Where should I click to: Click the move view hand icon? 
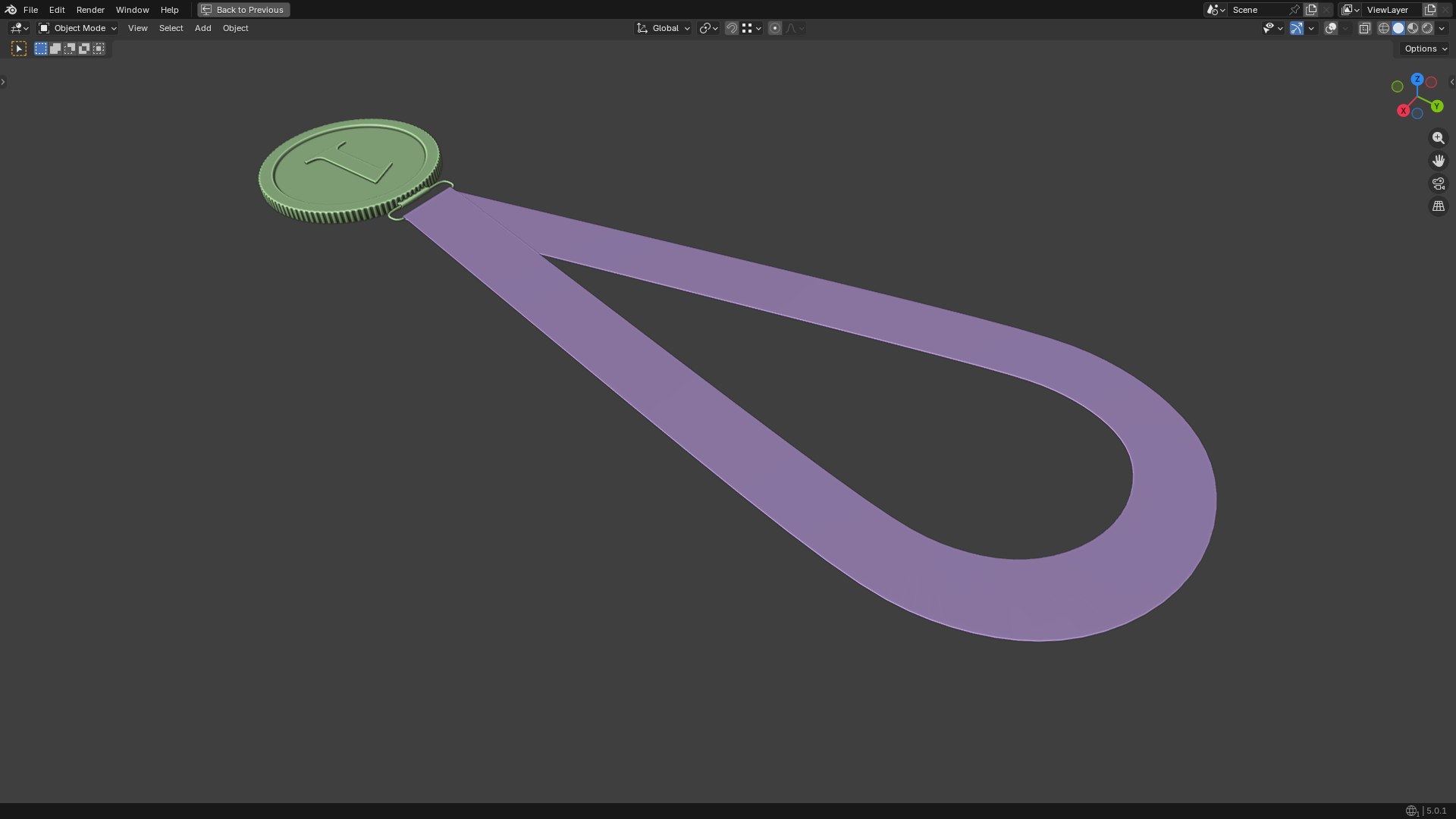coord(1439,161)
